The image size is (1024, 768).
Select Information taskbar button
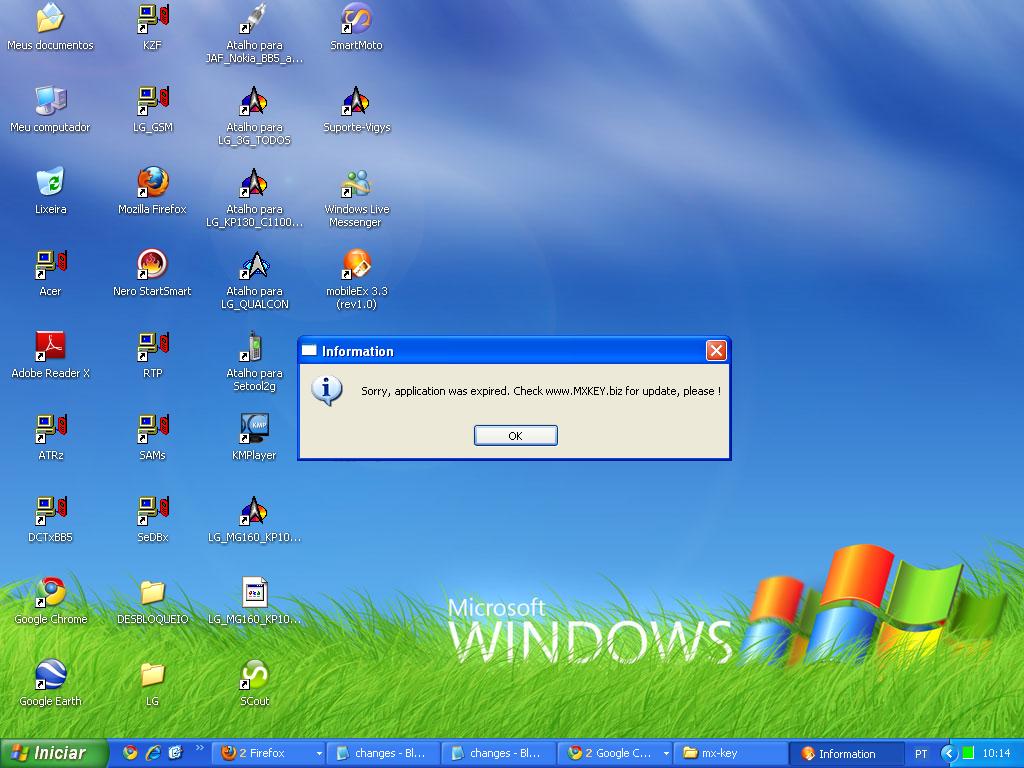pos(846,753)
